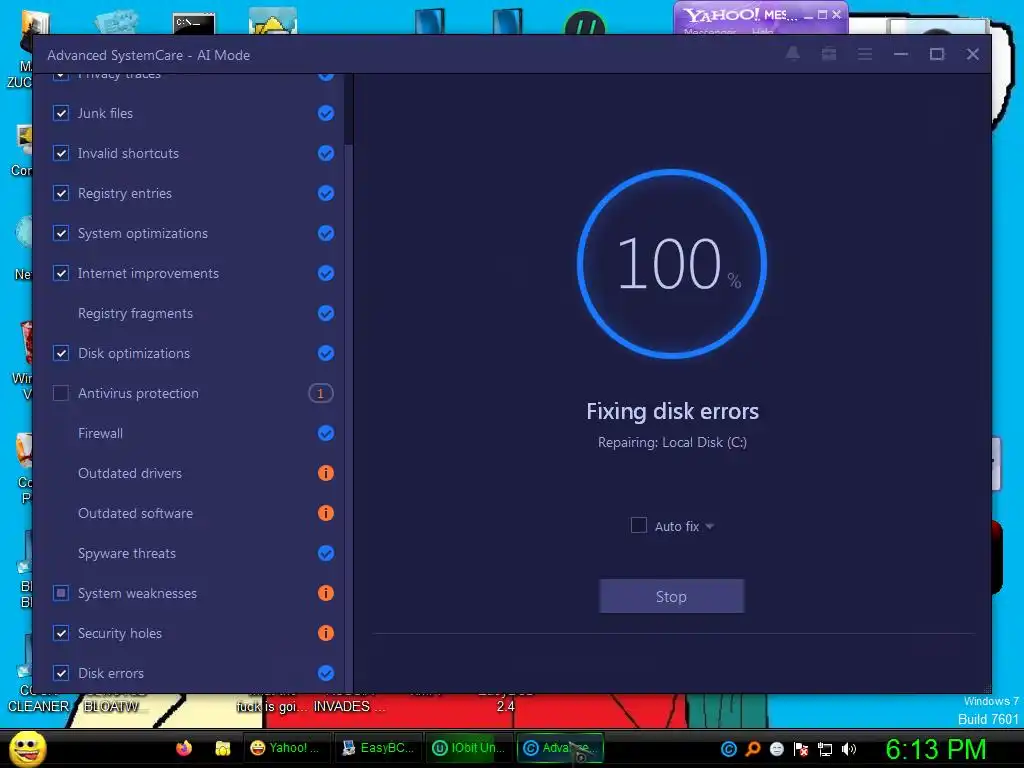Click the Advanced SystemCare taskbar button
This screenshot has height=768, width=1024.
(x=560, y=748)
